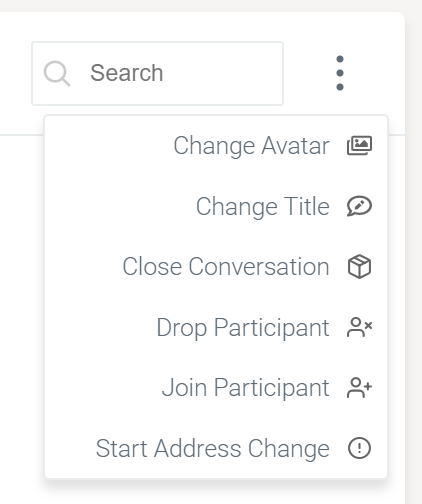The image size is (422, 504).
Task: Click the magnifying glass search icon
Action: tap(57, 73)
